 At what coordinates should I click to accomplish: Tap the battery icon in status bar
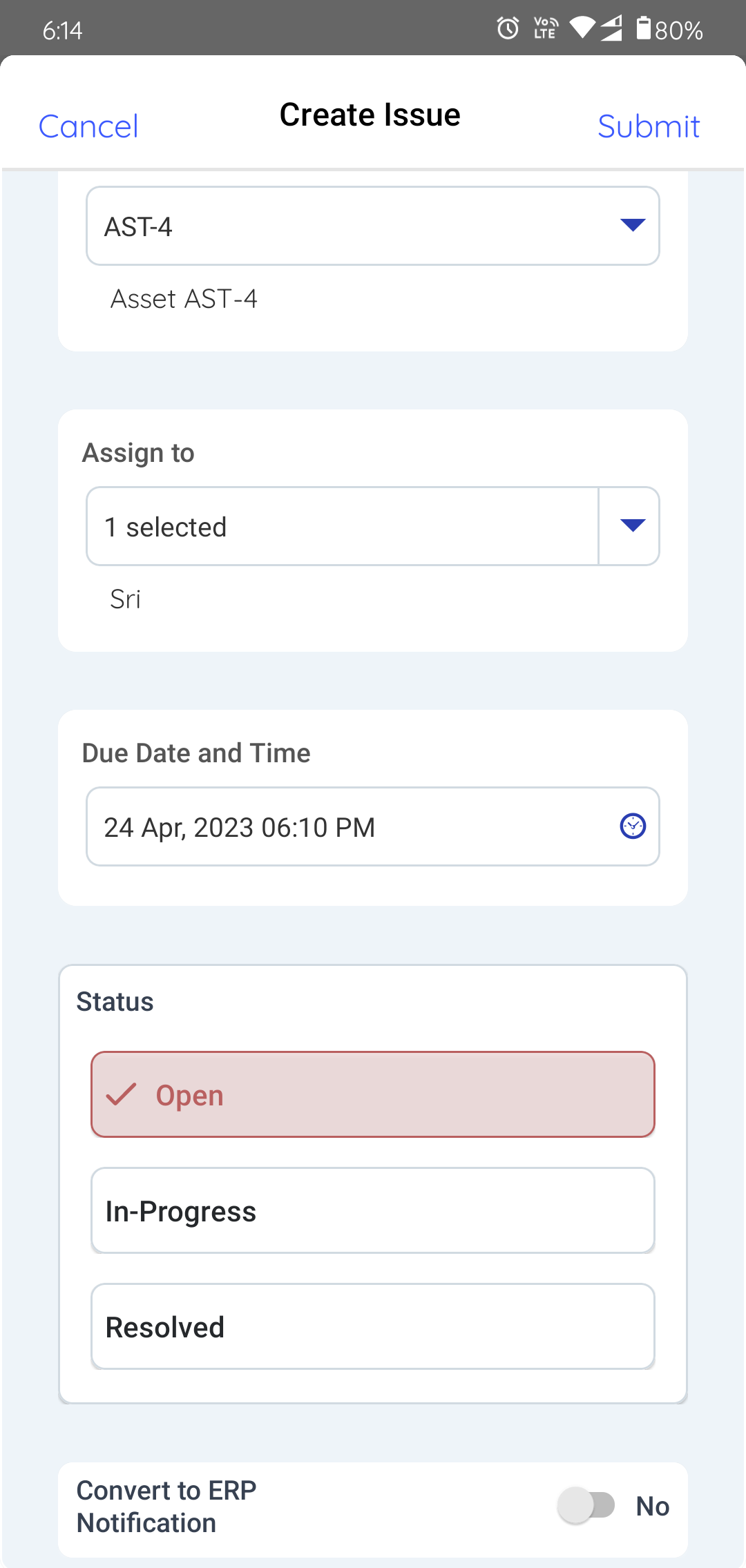pos(643,28)
